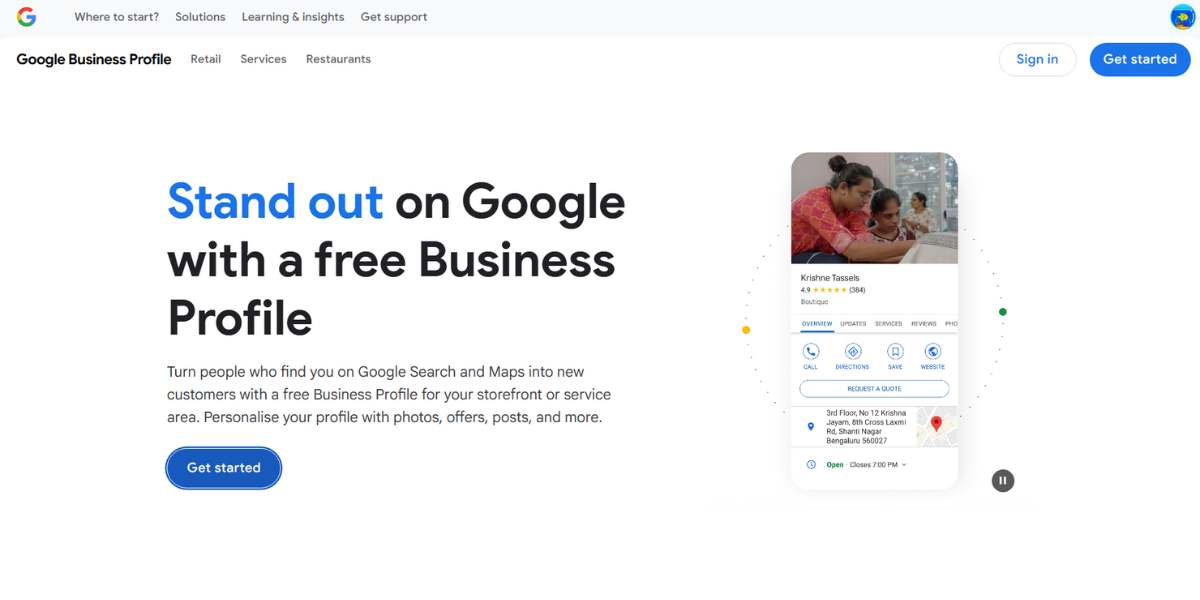Click the map thumbnail next to the address

pos(937,426)
